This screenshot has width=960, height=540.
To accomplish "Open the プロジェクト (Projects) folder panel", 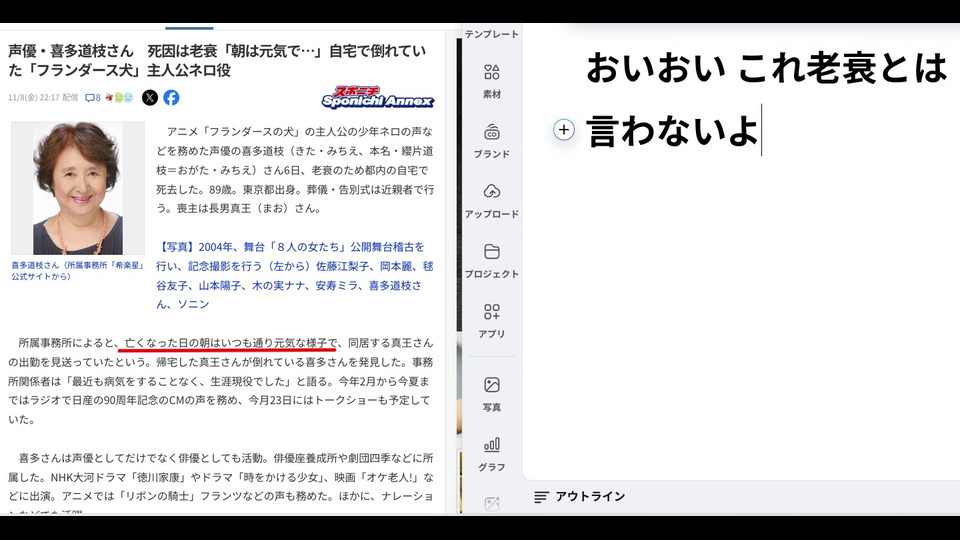I will [x=492, y=261].
